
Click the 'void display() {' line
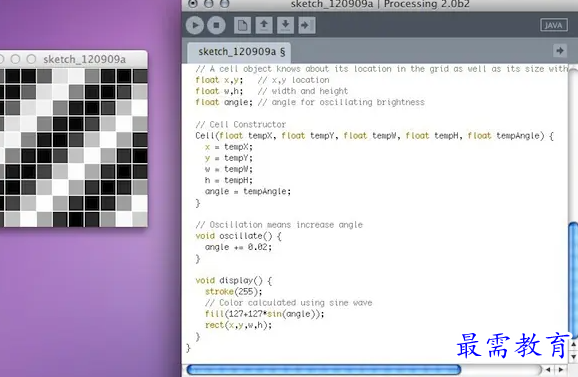click(234, 280)
